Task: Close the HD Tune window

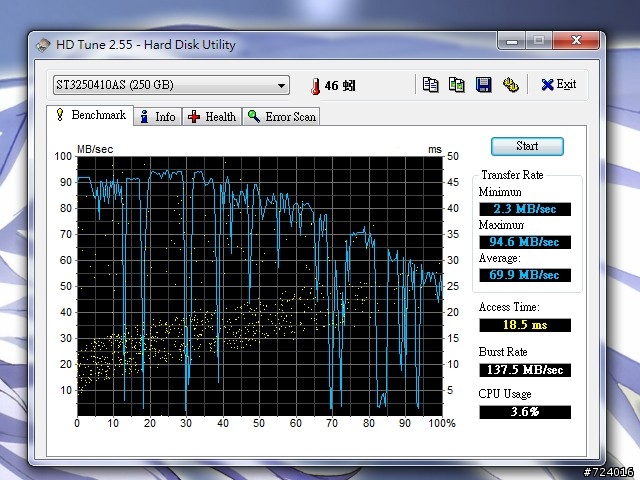Action: (x=576, y=40)
